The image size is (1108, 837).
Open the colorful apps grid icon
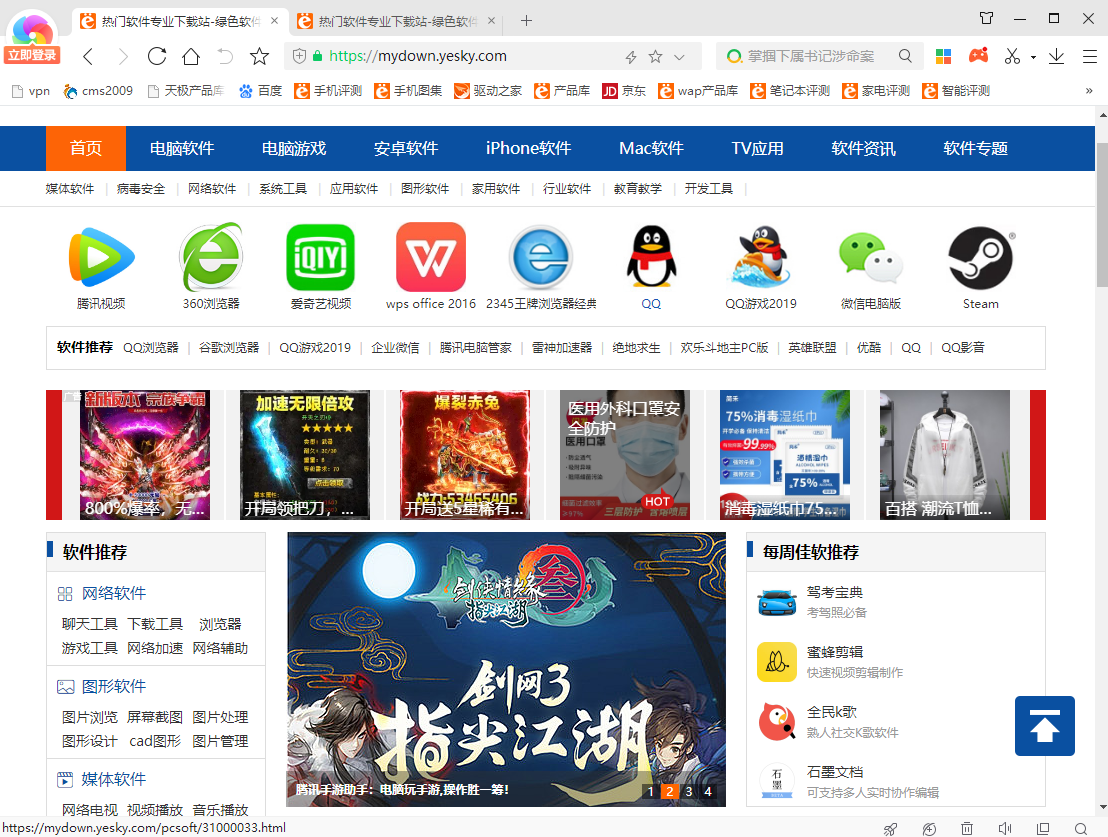point(943,56)
